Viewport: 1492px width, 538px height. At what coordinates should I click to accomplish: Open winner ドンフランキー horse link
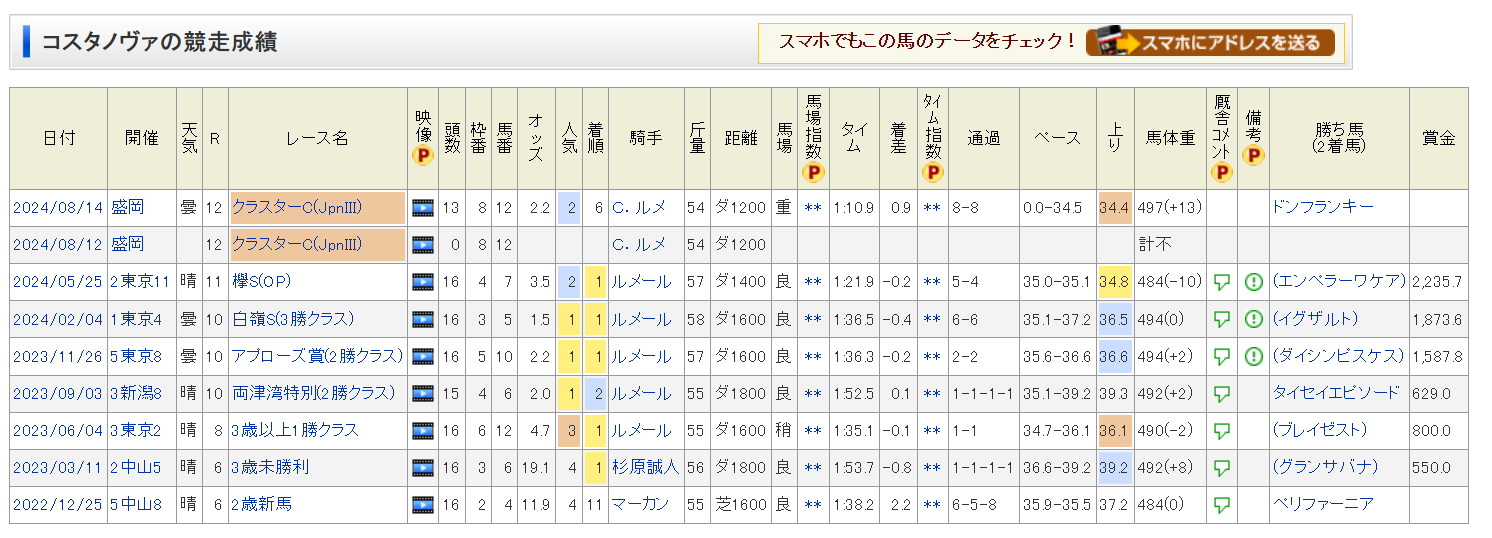point(1323,207)
